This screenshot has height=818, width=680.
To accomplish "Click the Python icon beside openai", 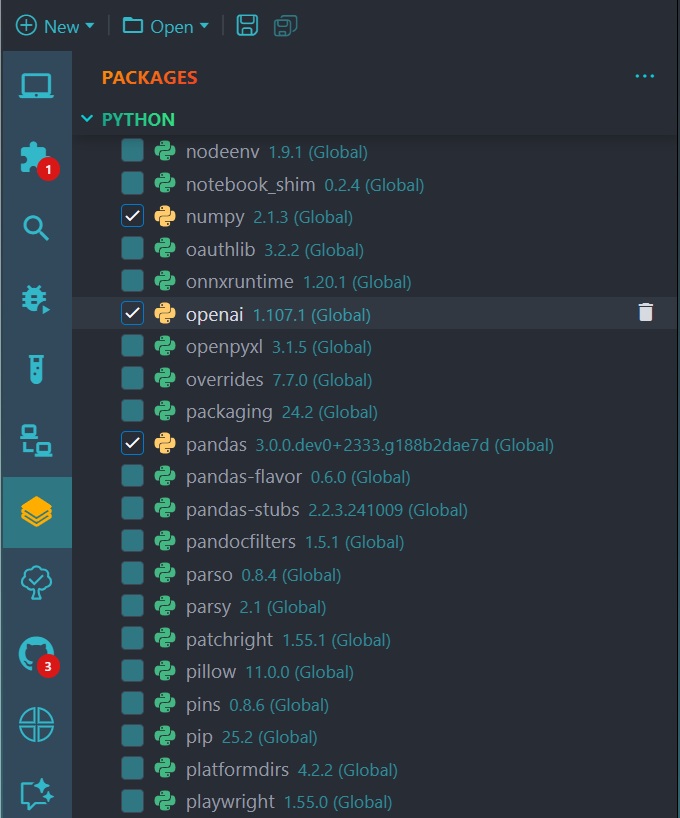I will point(165,314).
